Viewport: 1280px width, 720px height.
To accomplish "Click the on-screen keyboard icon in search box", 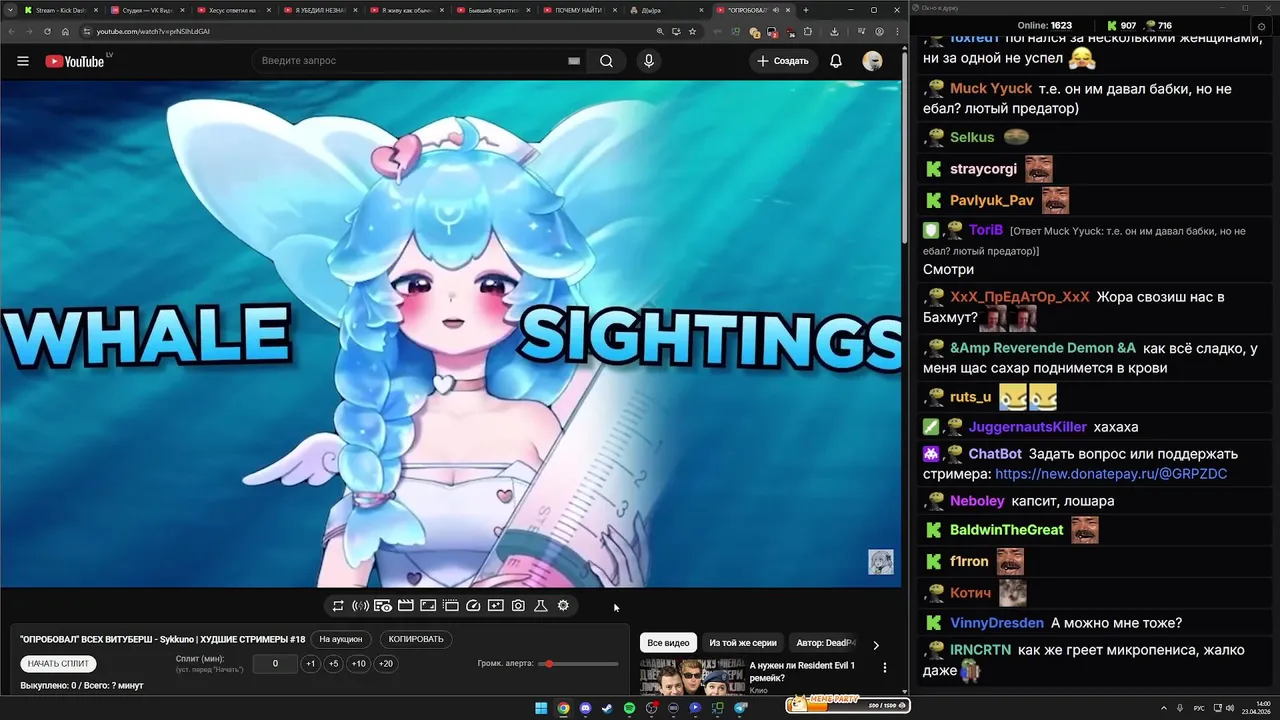I will click(x=574, y=61).
